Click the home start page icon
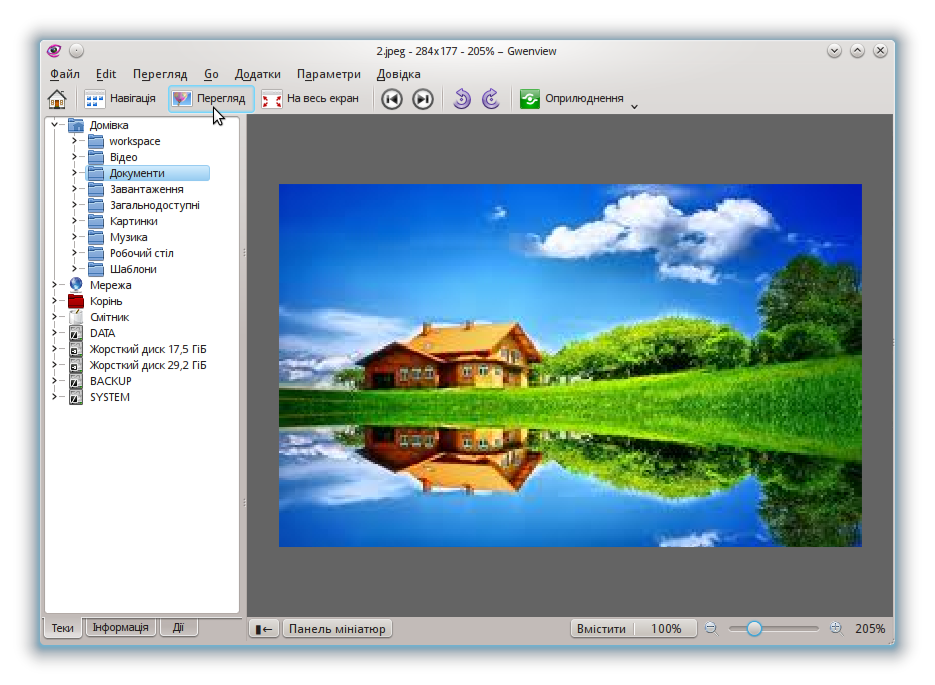 coord(57,99)
